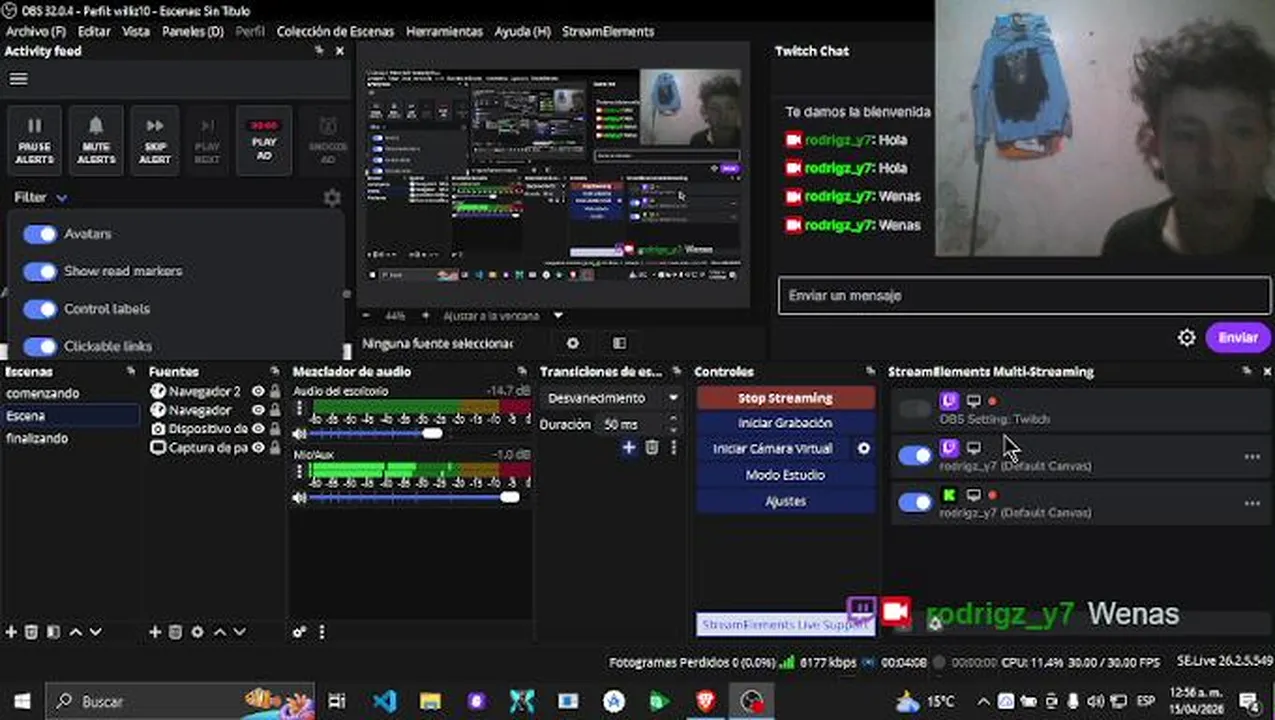Open source properties gear in Fuentes toolbar
The width and height of the screenshot is (1275, 720).
point(197,632)
